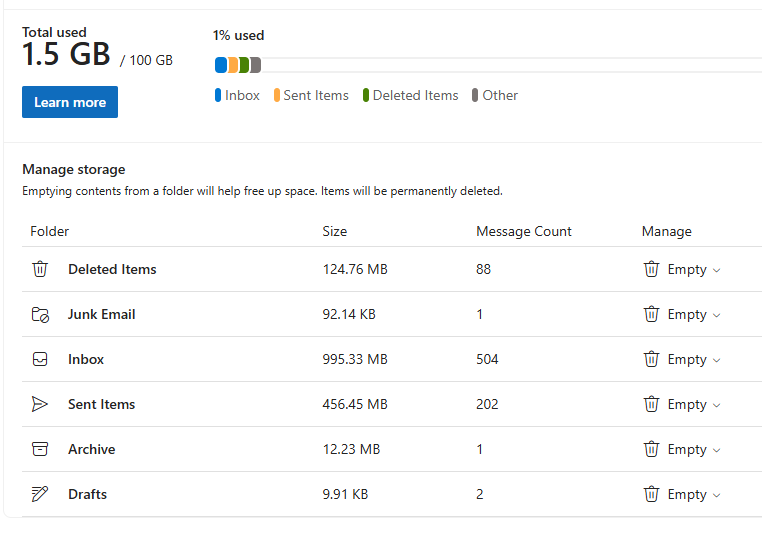
Task: Expand Empty chevron for Deleted Items
Action: point(716,270)
